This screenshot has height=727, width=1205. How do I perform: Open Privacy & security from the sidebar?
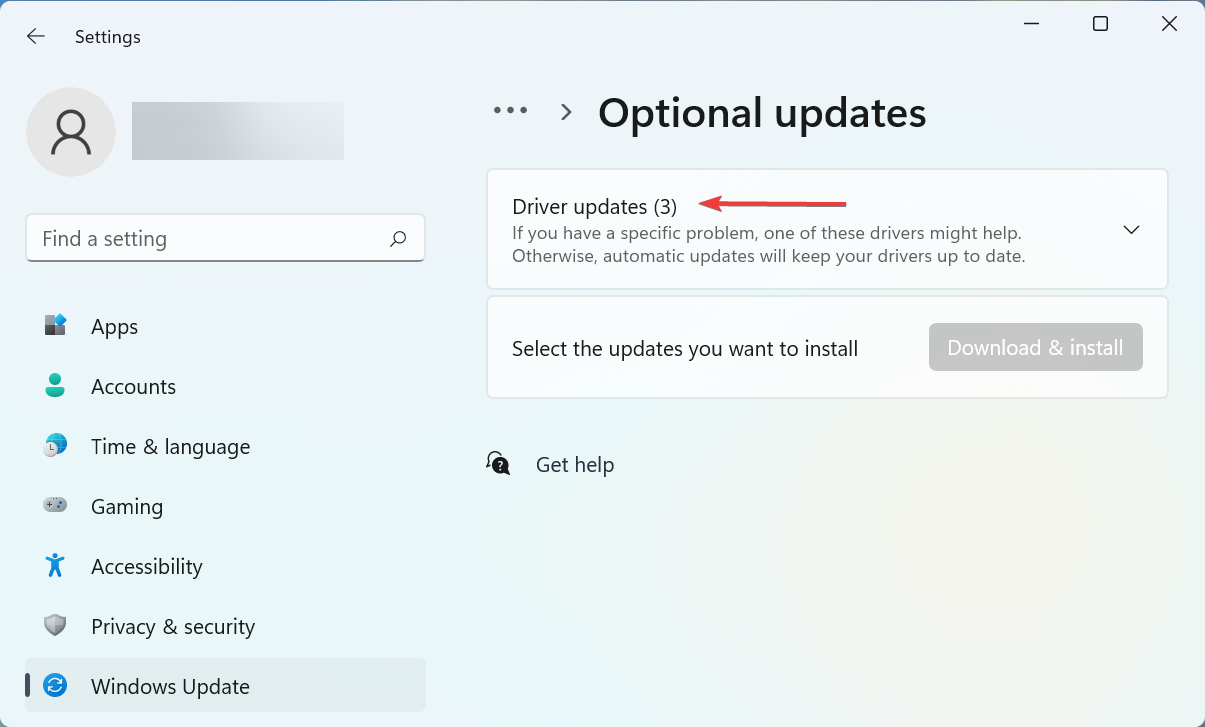point(172,626)
